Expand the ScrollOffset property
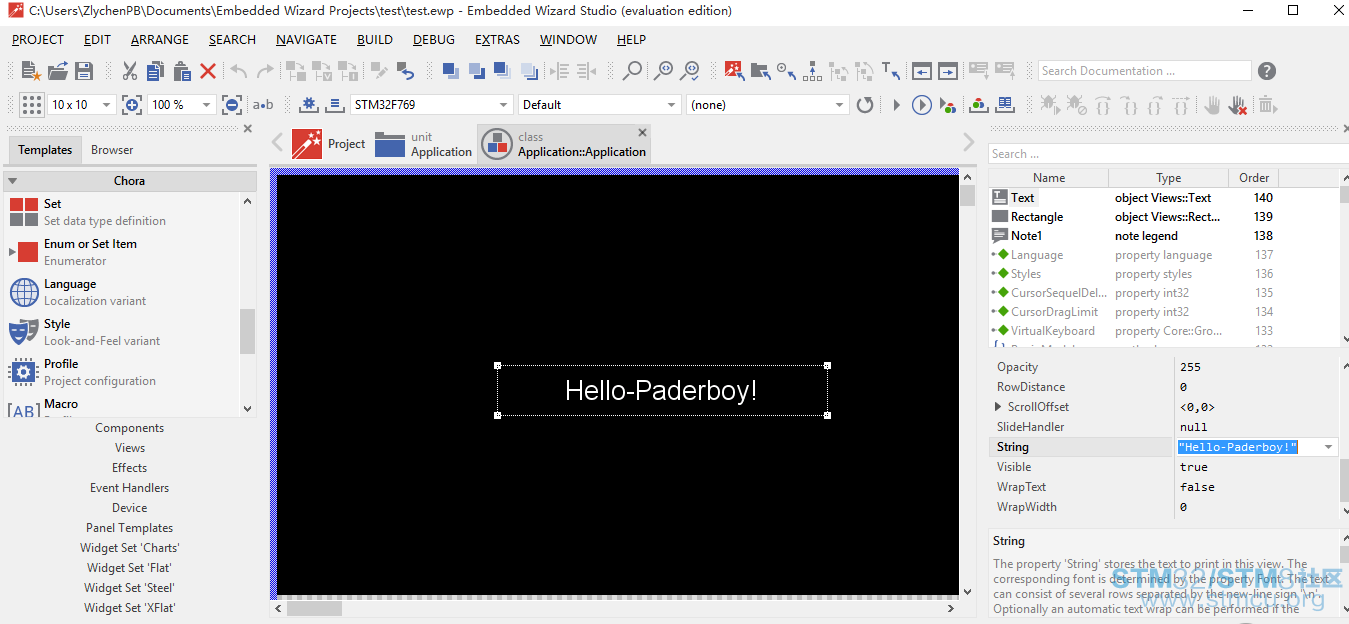Image resolution: width=1349 pixels, height=624 pixels. (x=998, y=407)
